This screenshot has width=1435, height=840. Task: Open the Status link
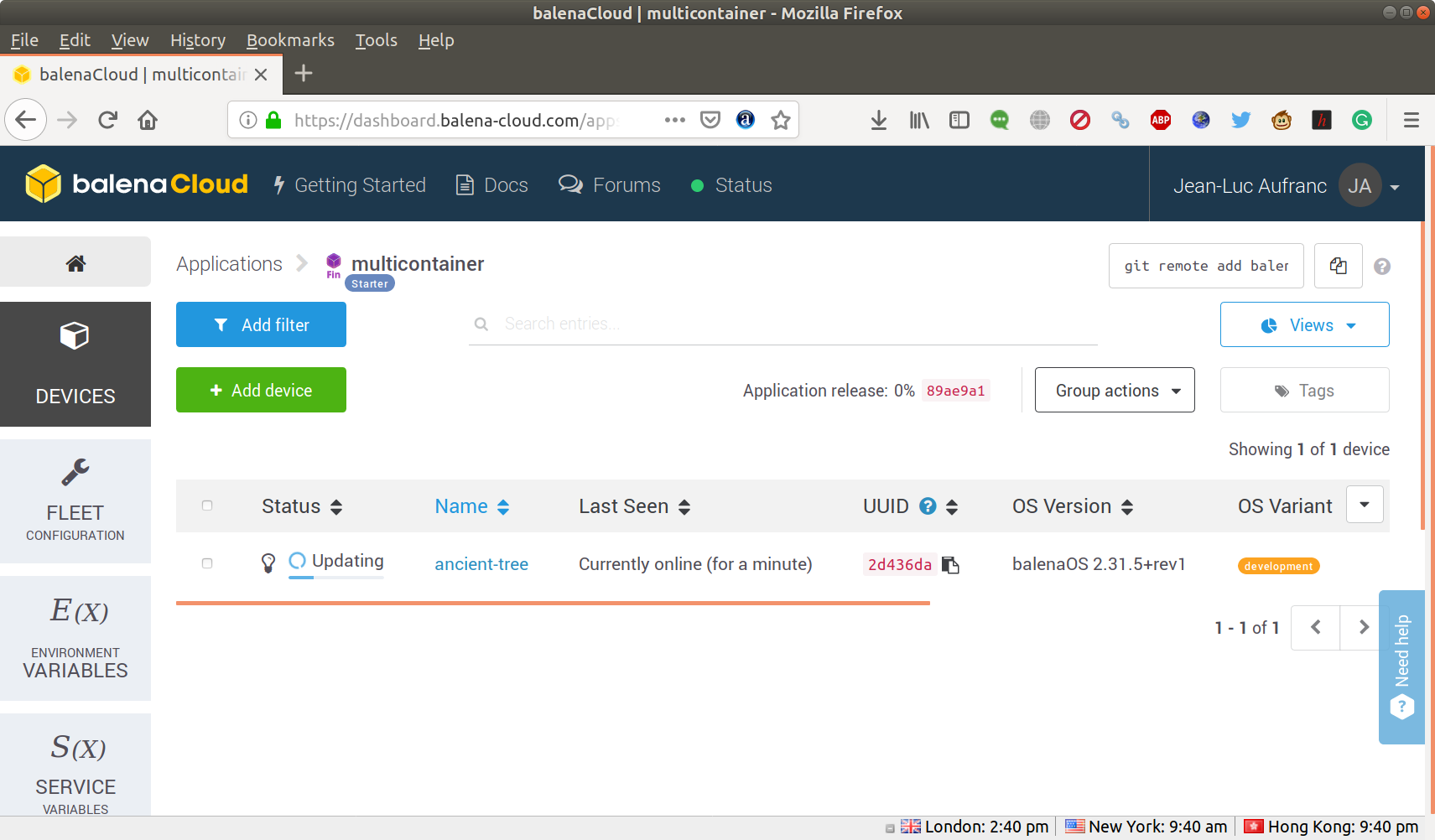pos(731,185)
